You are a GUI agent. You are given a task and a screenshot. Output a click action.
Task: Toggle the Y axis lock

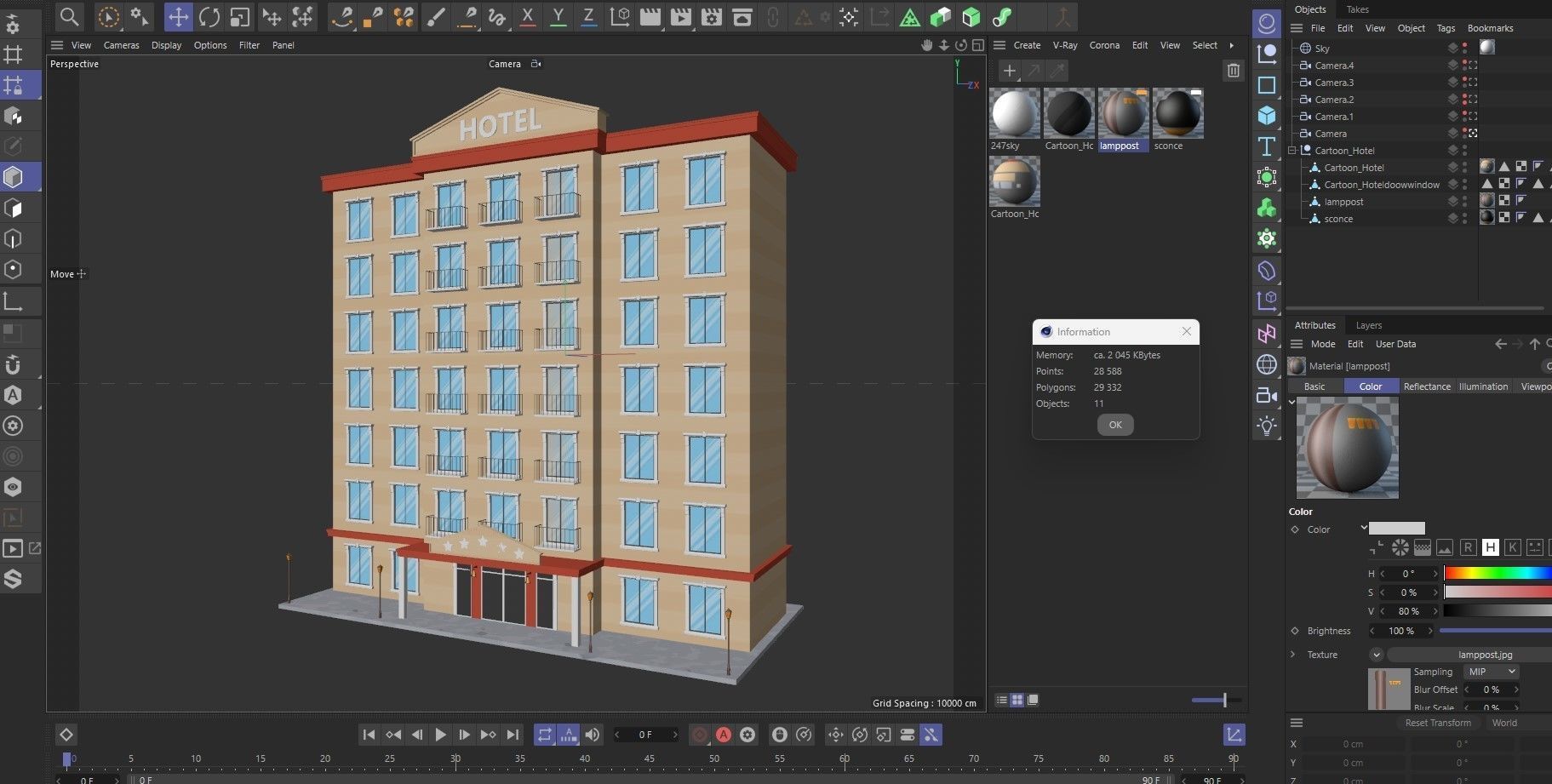point(558,16)
